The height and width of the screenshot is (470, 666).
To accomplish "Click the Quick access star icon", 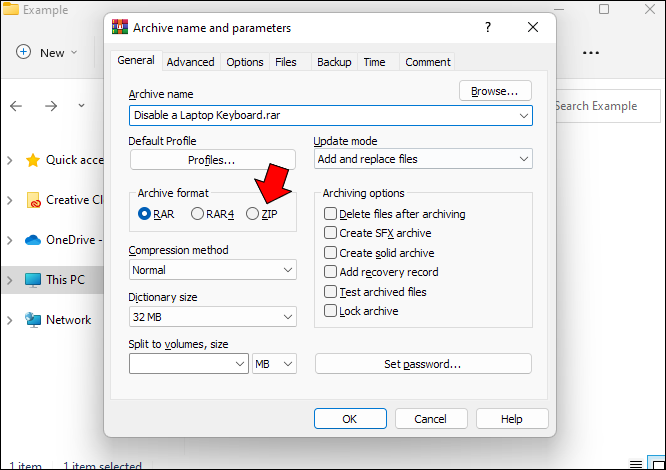I will [33, 160].
